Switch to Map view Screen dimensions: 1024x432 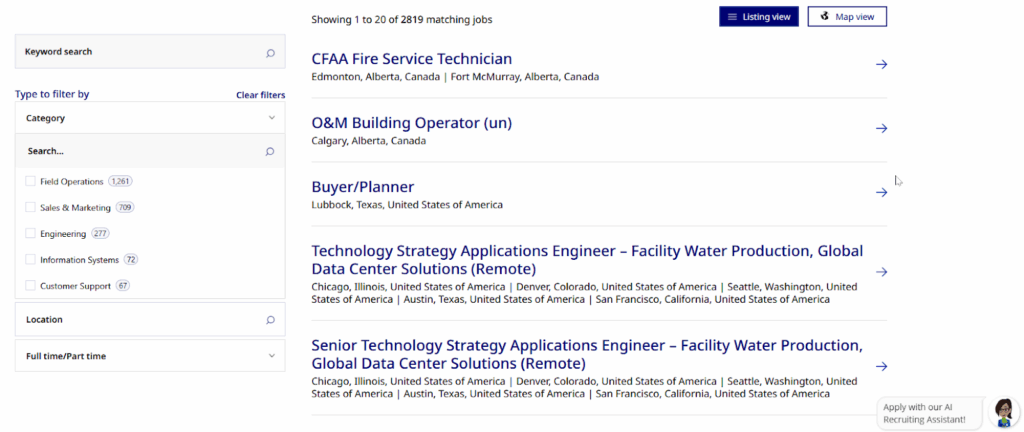tap(847, 17)
